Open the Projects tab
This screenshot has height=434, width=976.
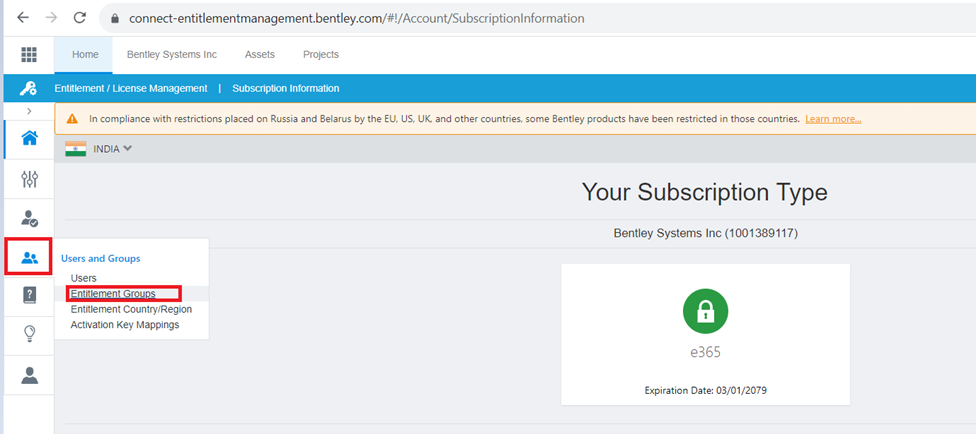(321, 55)
